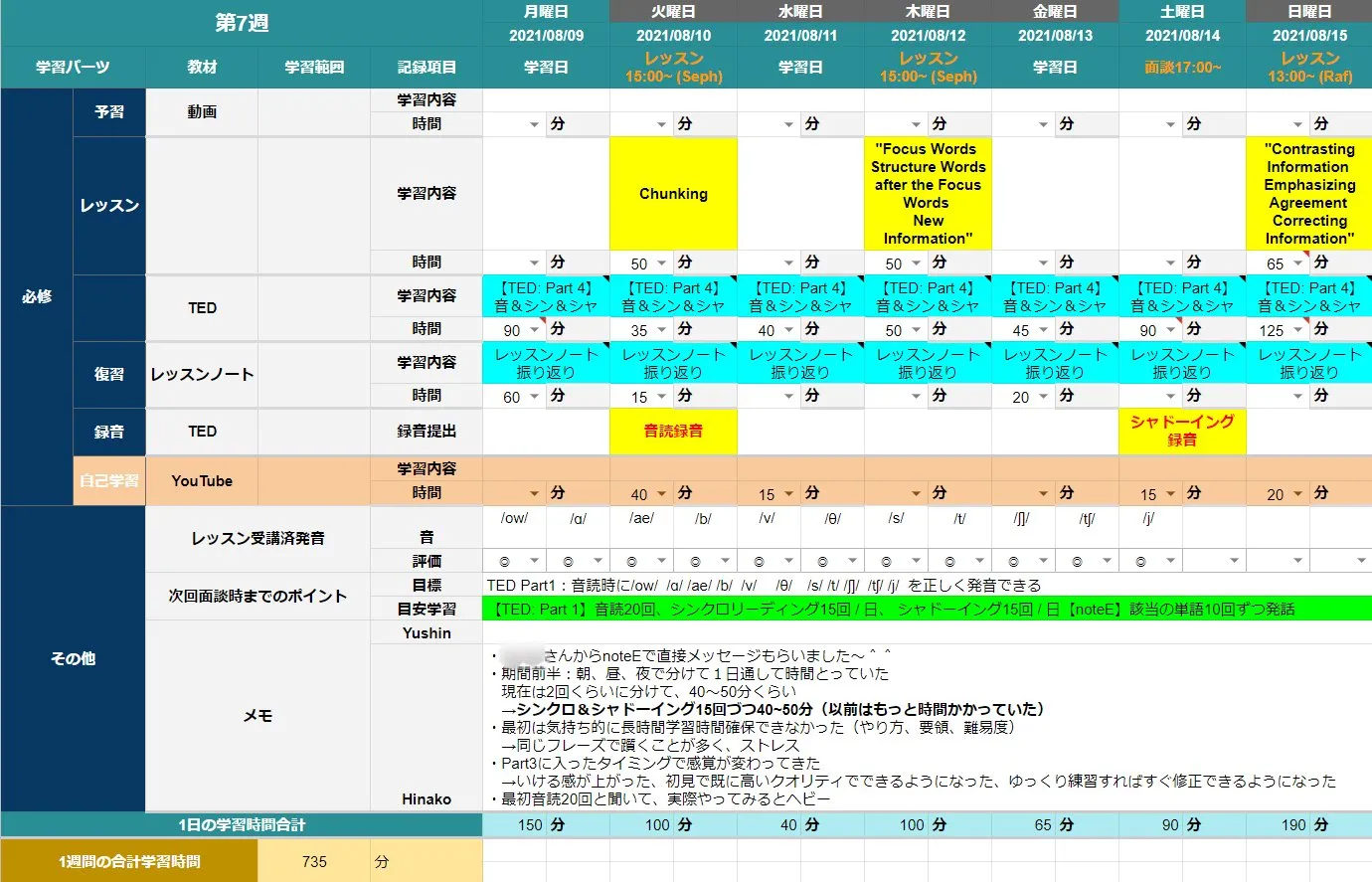
Task: Select the レッスン受講済発音 label cell
Action: pyautogui.click(x=257, y=538)
